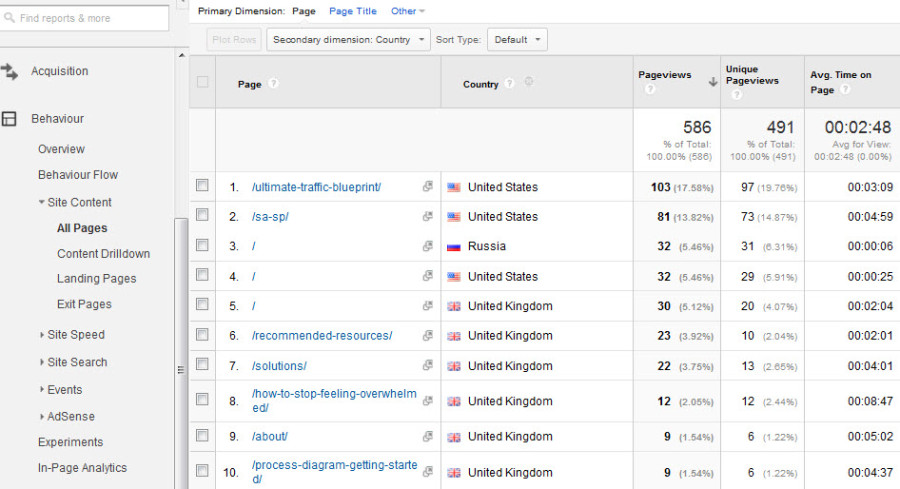This screenshot has width=900, height=489.
Task: Sort by Avg. Time on Page header
Action: (840, 82)
